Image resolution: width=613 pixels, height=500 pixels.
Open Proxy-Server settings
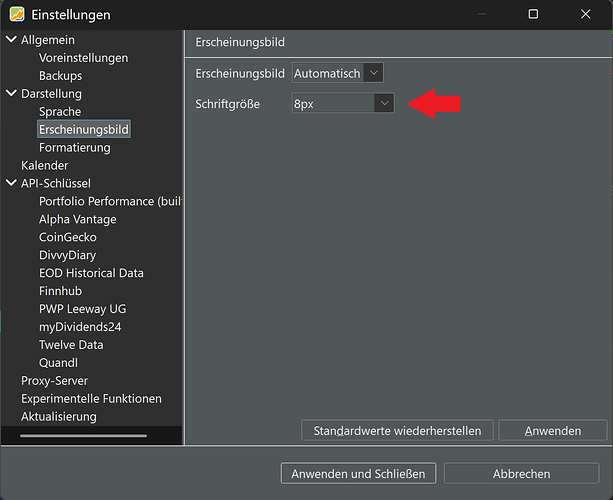54,381
